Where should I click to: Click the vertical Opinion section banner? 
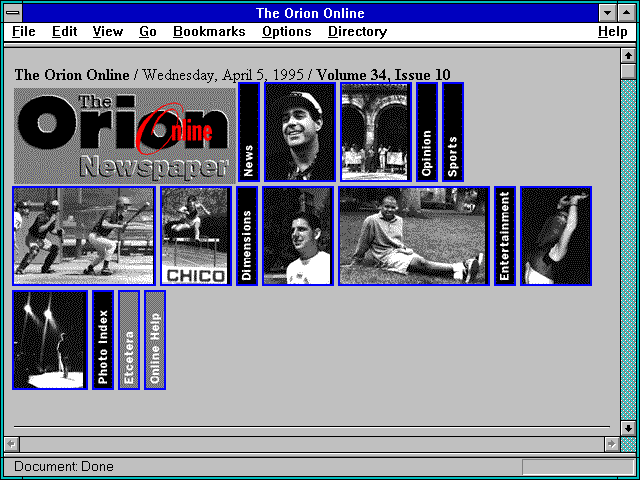pyautogui.click(x=427, y=132)
